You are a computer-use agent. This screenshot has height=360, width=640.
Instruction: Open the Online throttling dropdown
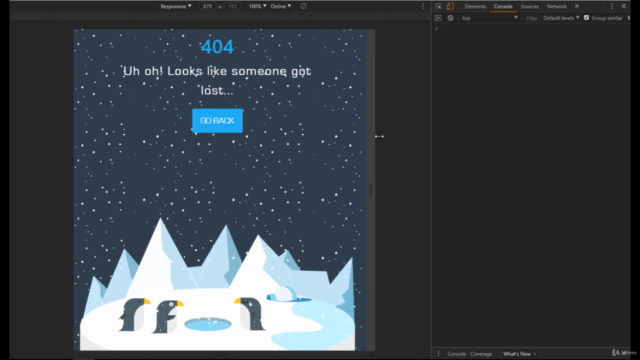pyautogui.click(x=281, y=7)
